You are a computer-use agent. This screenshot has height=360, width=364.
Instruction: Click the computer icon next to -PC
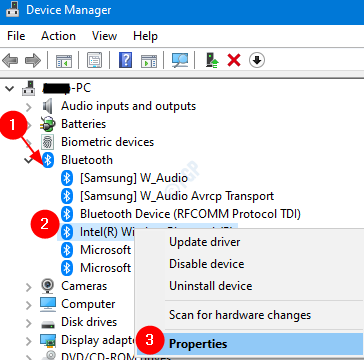pos(29,88)
